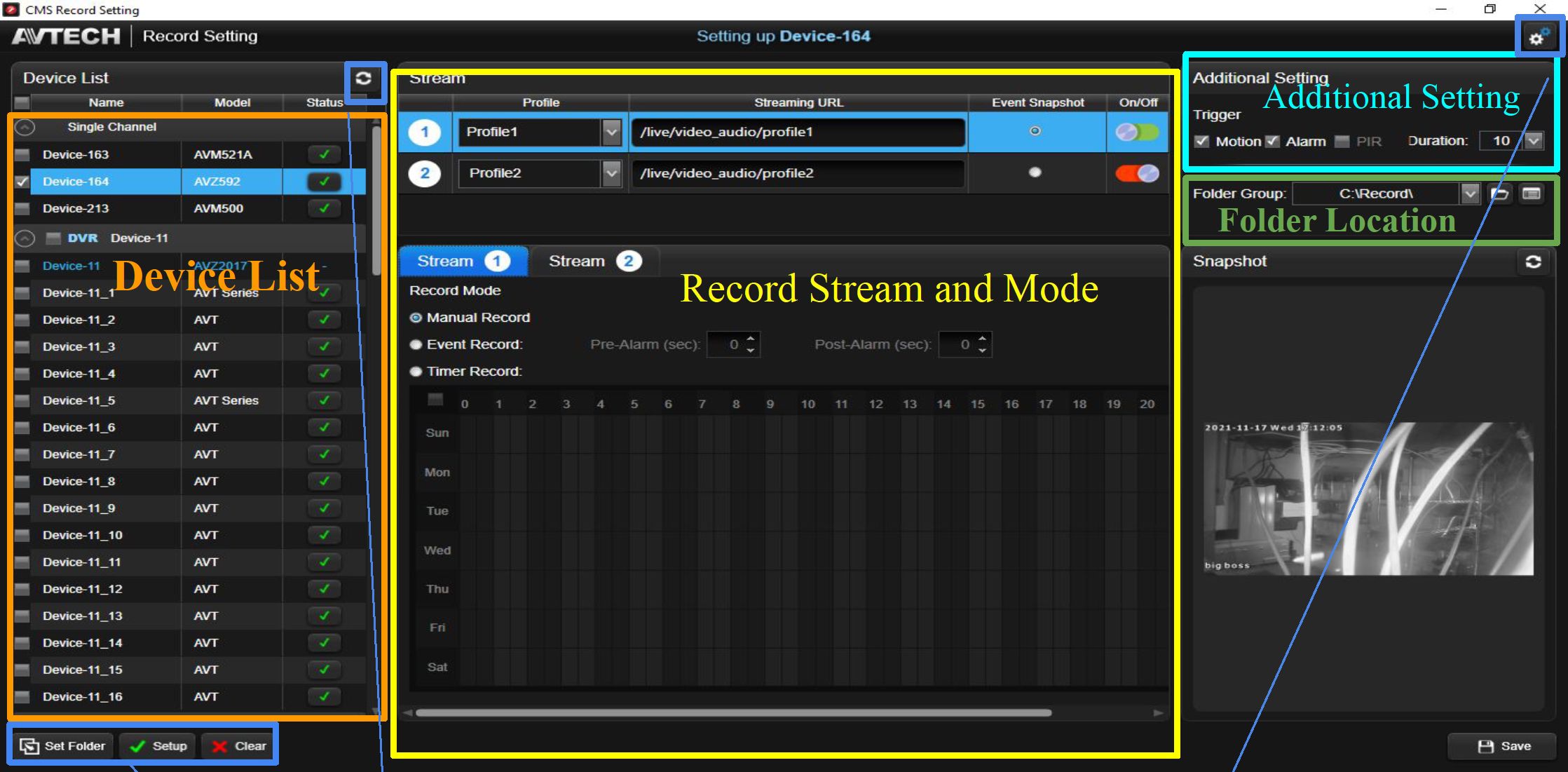
Task: Open Profile1 dropdown in stream 1
Action: (x=611, y=132)
